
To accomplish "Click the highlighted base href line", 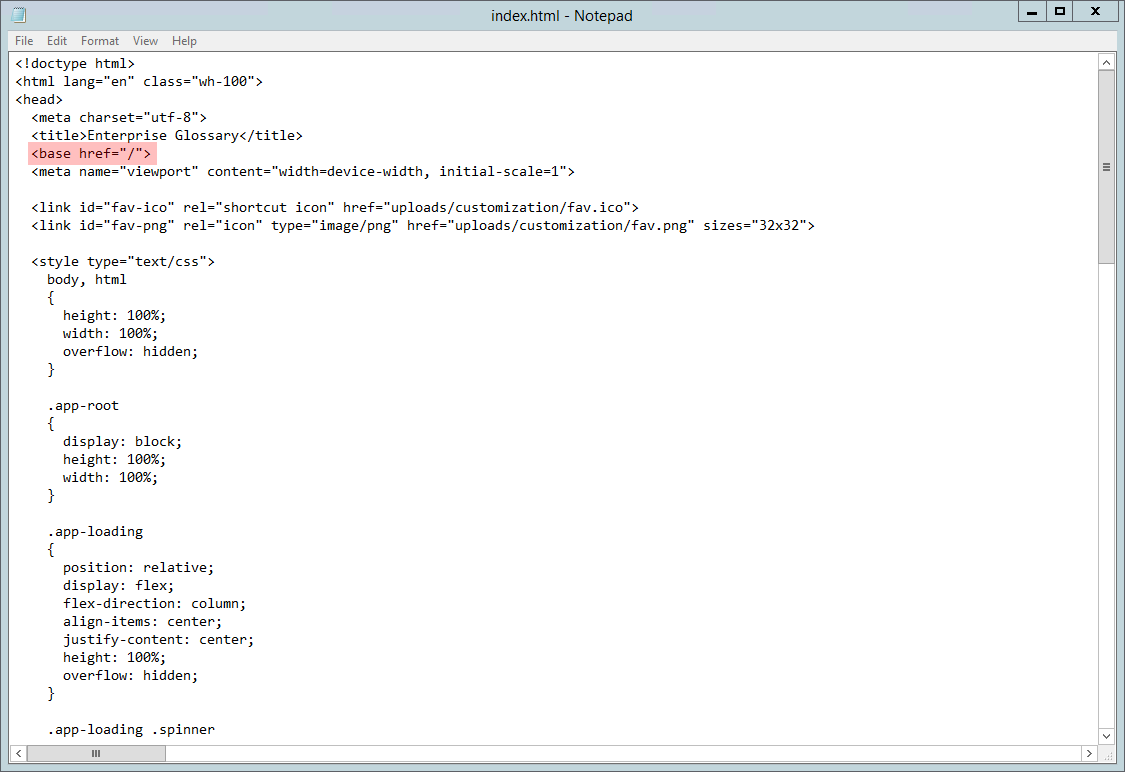I will point(92,154).
